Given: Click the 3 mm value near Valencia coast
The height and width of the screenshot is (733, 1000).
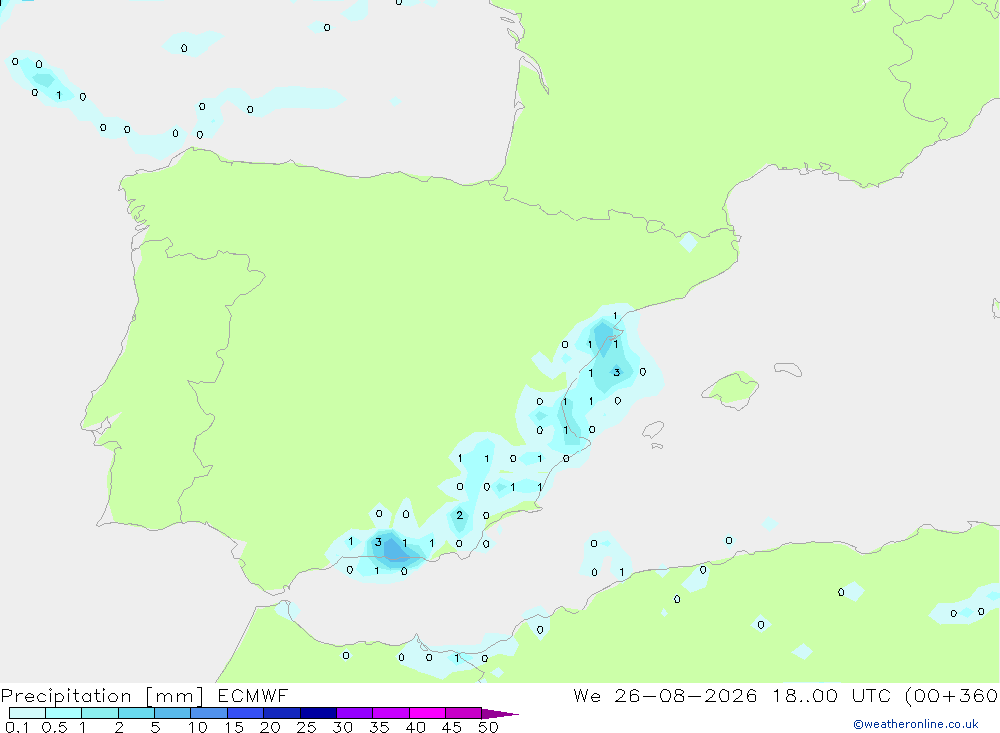Looking at the screenshot, I should click(616, 373).
